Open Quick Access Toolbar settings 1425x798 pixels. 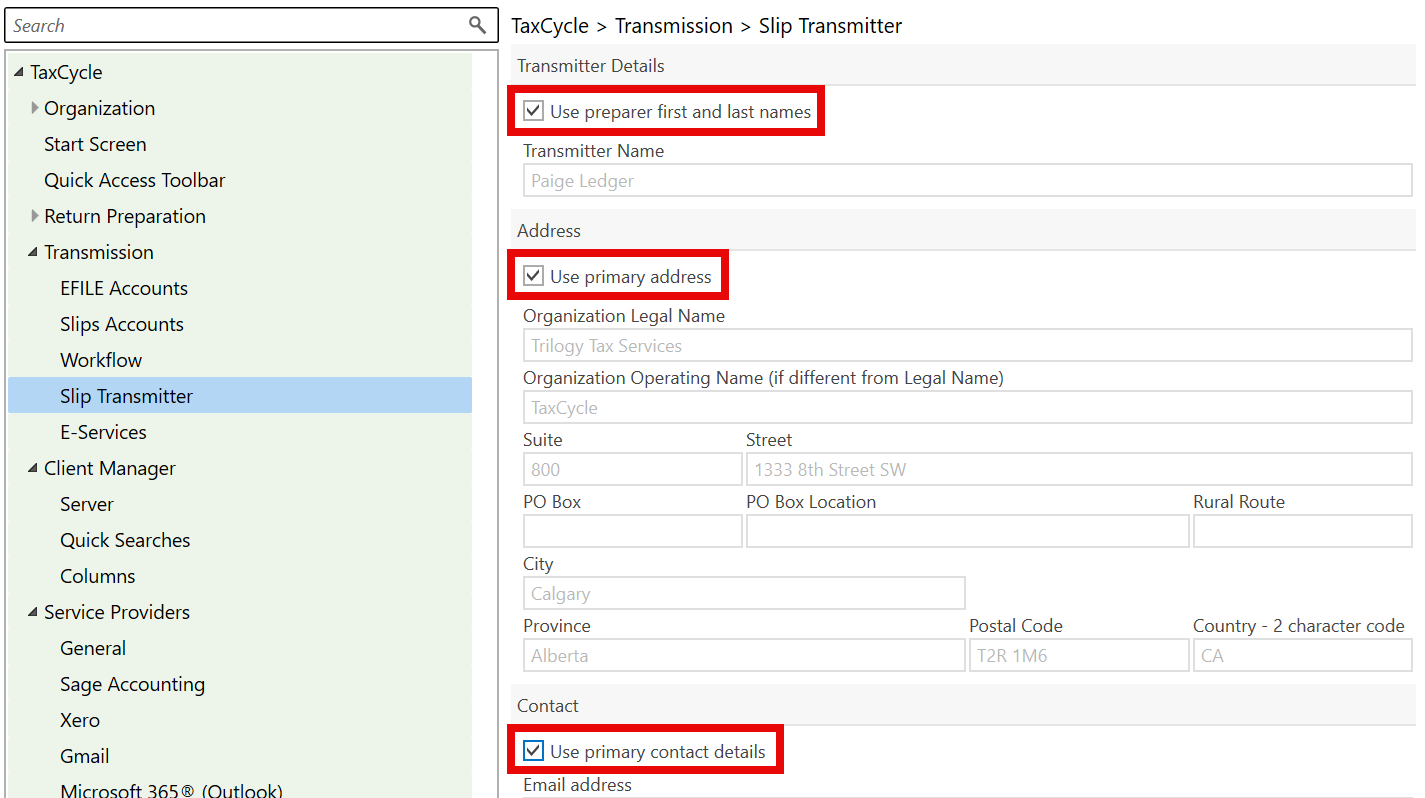135,180
